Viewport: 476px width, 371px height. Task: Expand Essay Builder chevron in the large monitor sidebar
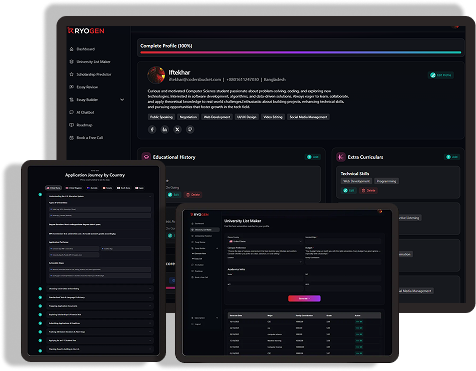122,100
